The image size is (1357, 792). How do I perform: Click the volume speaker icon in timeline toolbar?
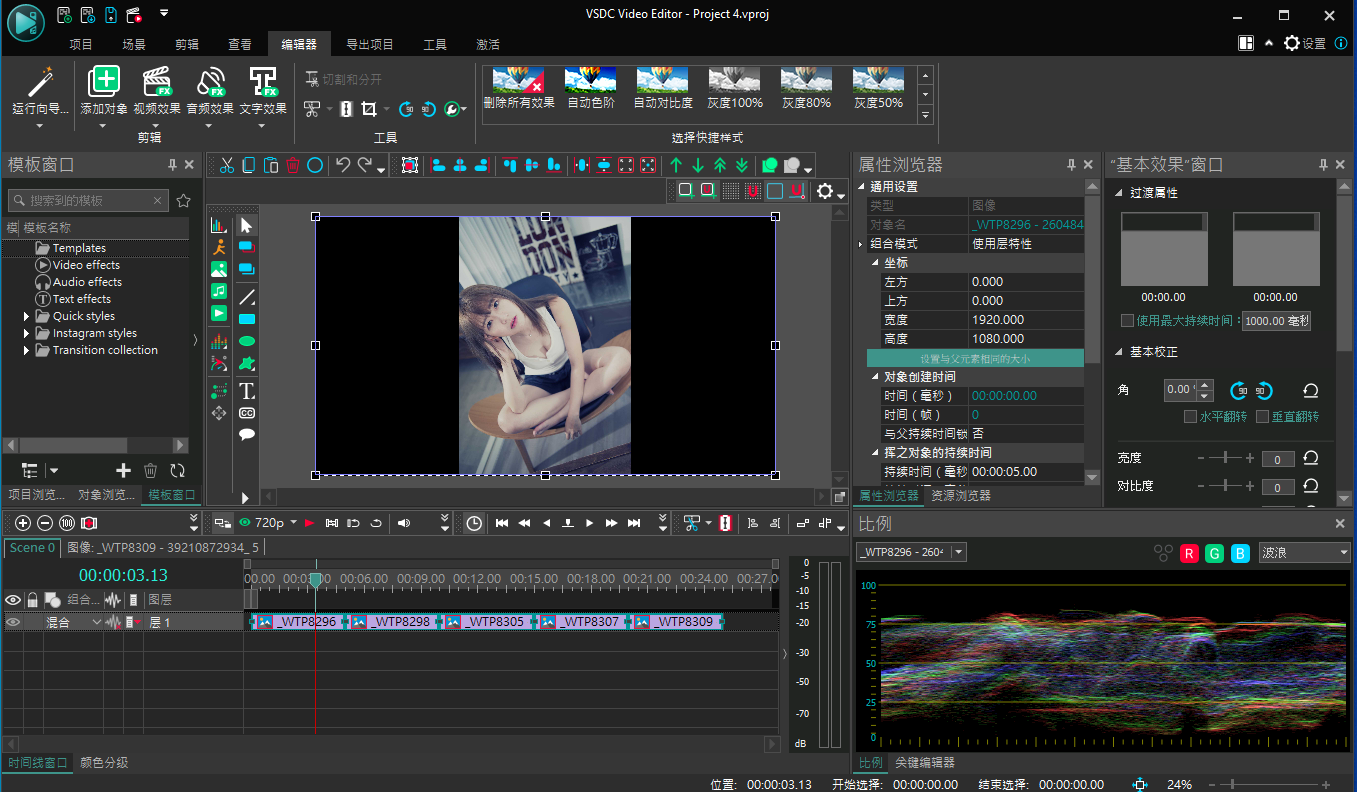point(404,522)
